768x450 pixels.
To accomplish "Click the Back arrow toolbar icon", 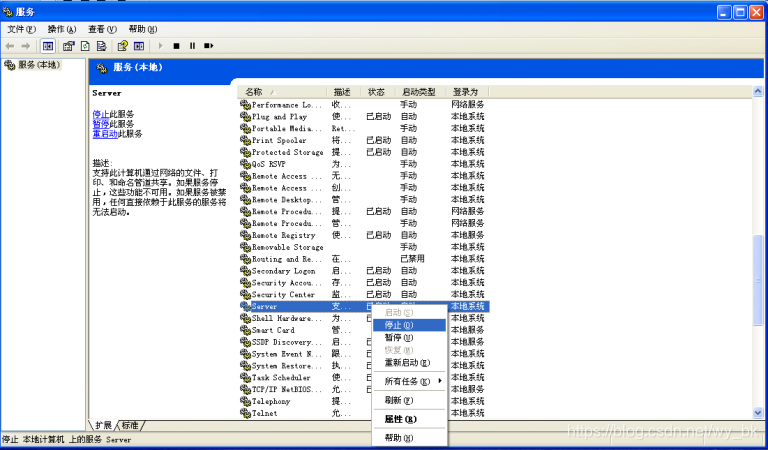I will click(10, 46).
